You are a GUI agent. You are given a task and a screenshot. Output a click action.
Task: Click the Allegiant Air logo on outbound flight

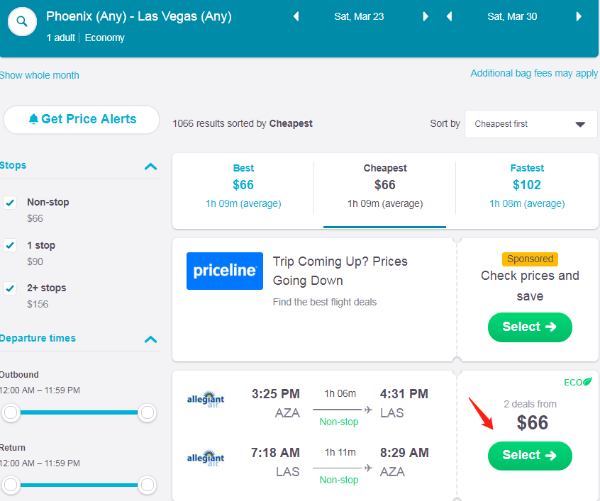pos(205,399)
